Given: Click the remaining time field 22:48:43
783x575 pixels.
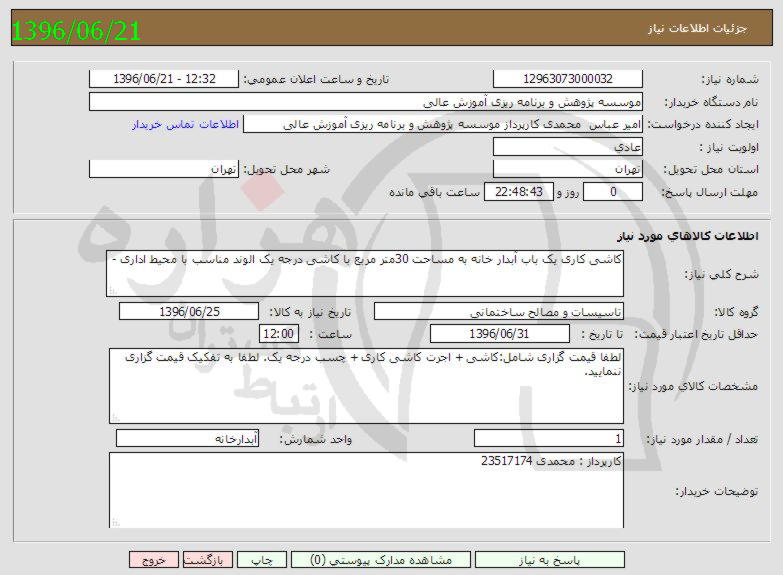Looking at the screenshot, I should click(x=519, y=192).
